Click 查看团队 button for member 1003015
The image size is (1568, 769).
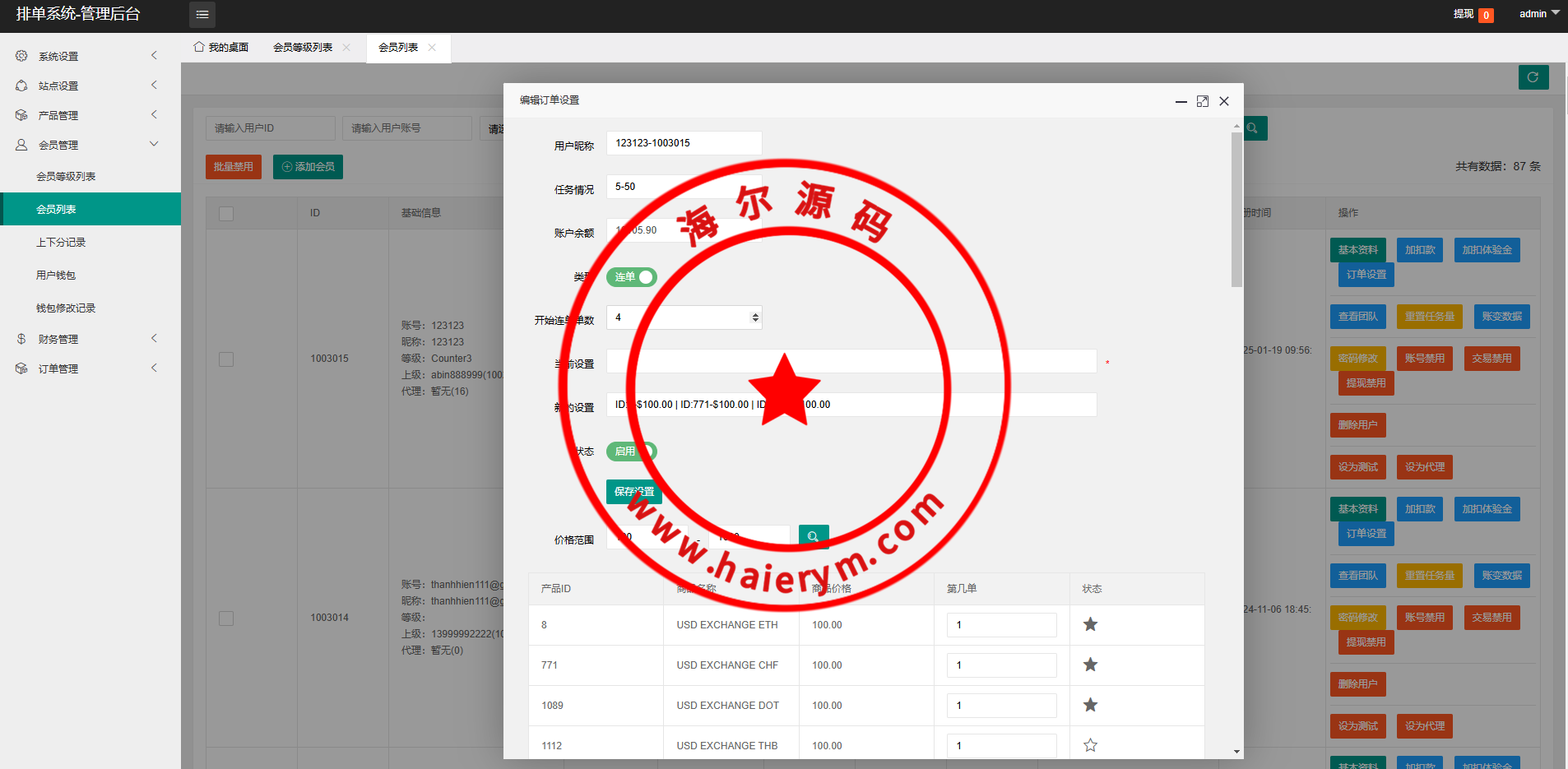[x=1358, y=317]
